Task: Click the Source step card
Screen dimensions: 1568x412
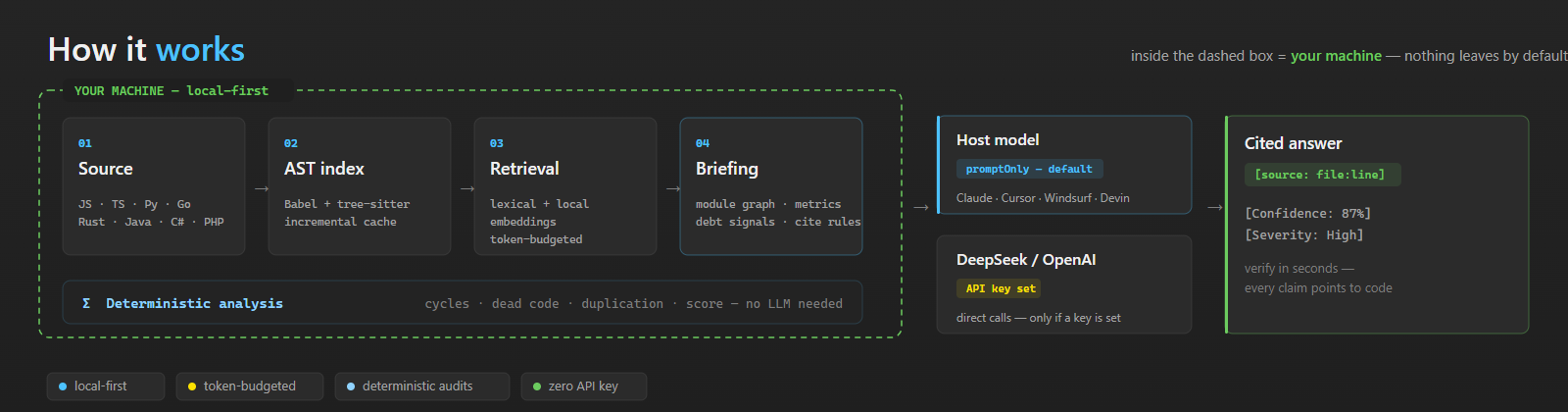Action: [154, 186]
